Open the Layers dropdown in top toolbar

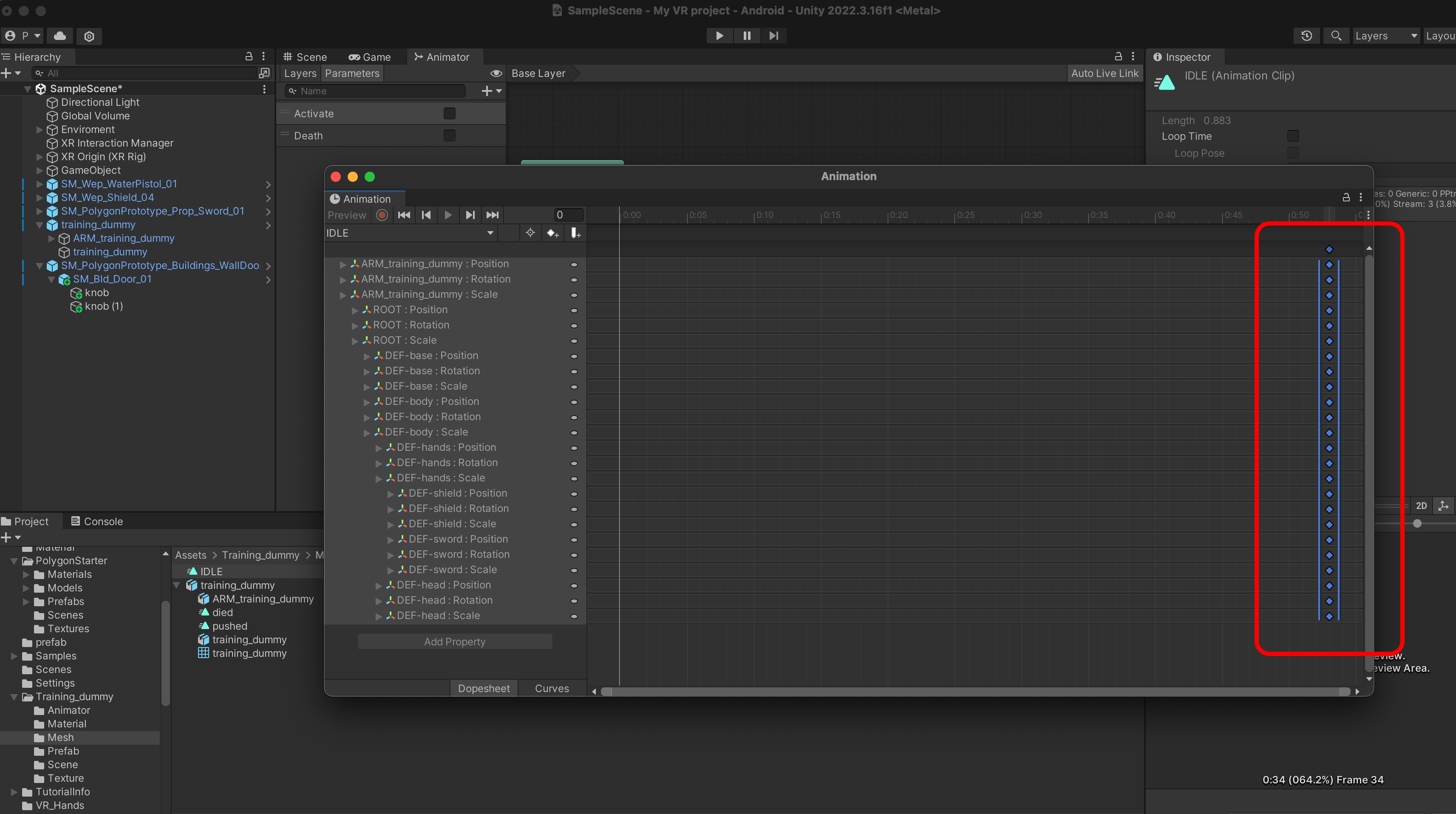1385,36
